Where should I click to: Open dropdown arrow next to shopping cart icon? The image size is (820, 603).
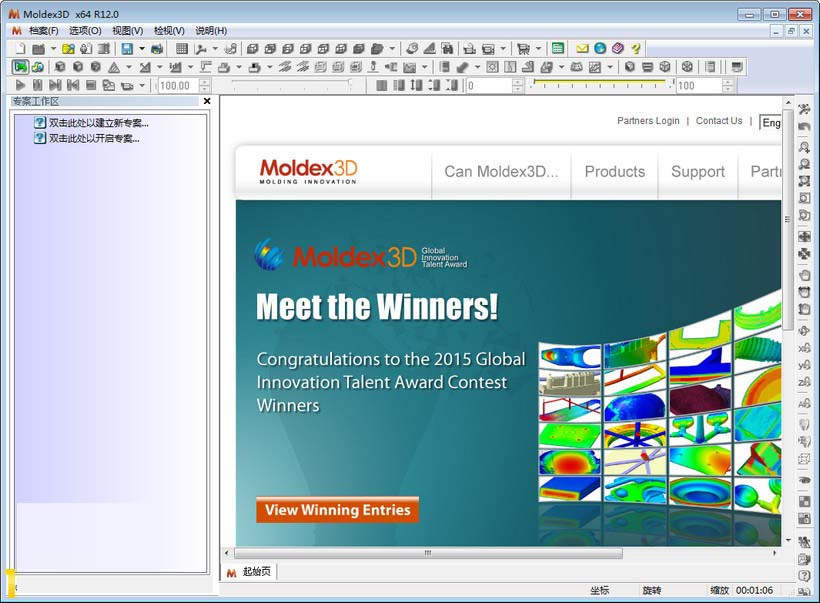pyautogui.click(x=538, y=49)
